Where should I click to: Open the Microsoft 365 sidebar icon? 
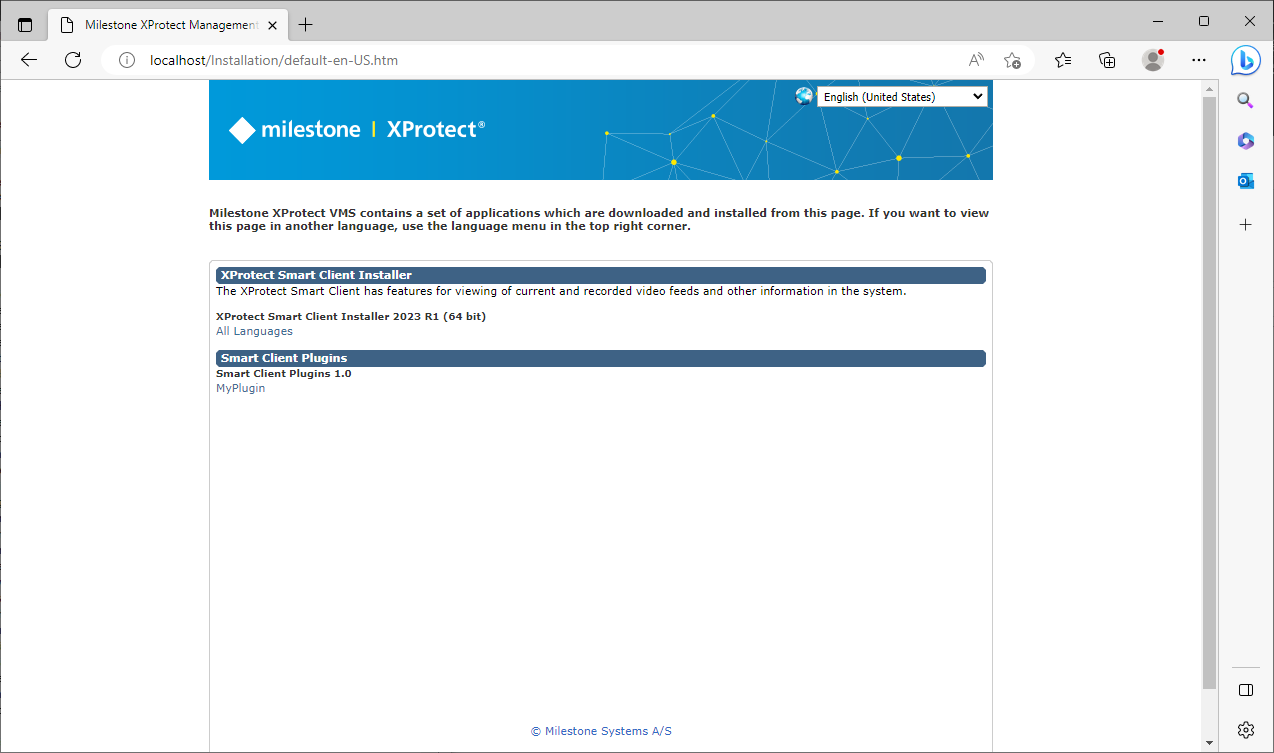coord(1245,141)
